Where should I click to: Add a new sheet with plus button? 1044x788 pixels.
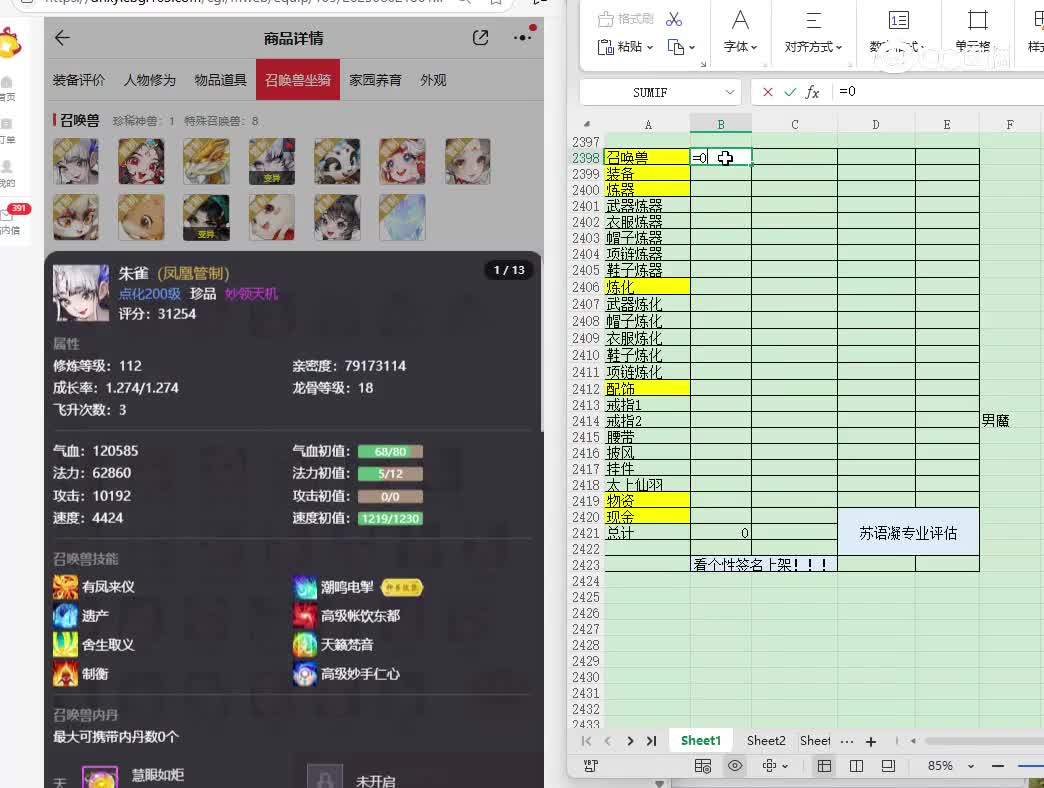point(870,741)
